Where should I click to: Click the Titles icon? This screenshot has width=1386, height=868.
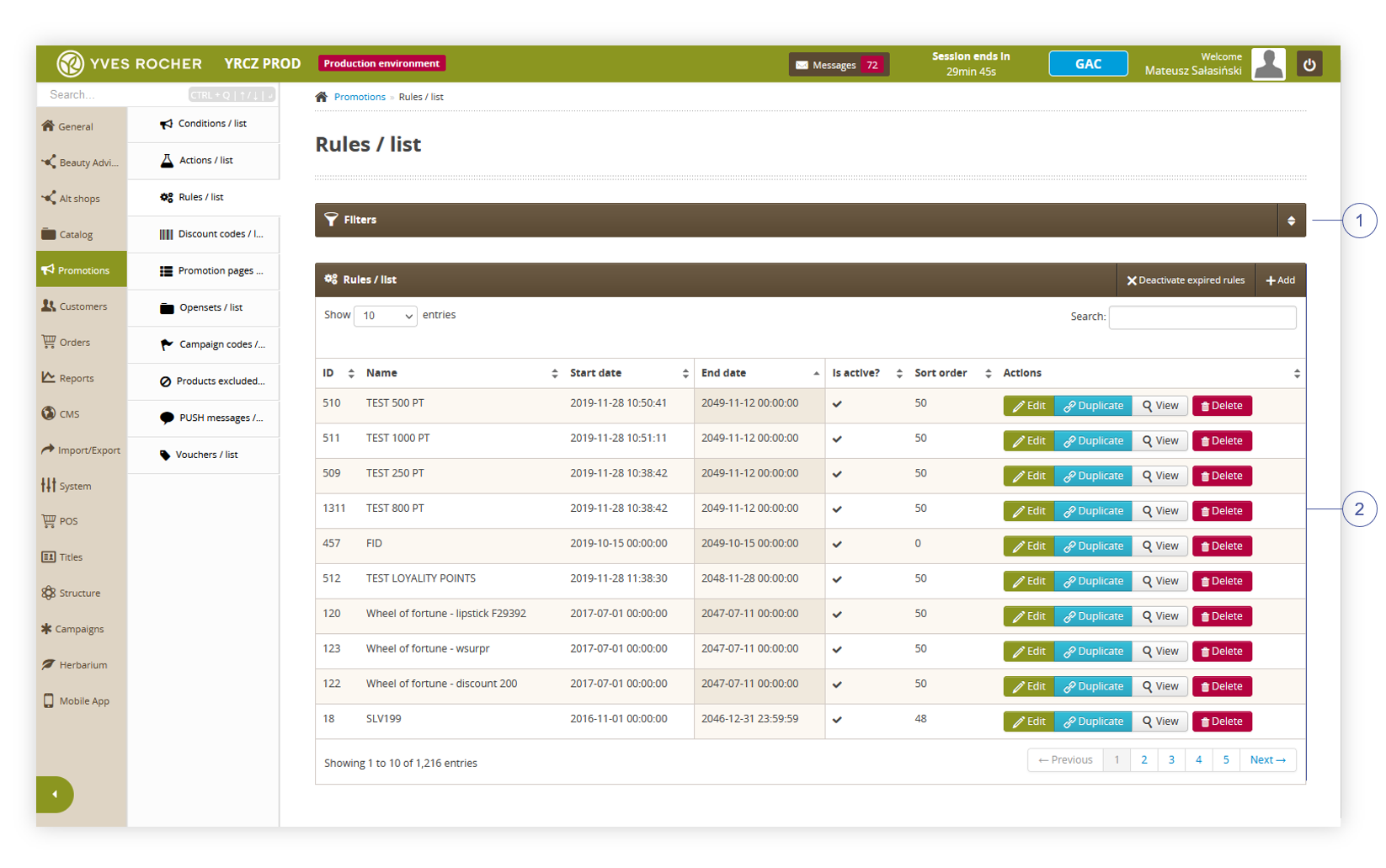click(x=49, y=556)
